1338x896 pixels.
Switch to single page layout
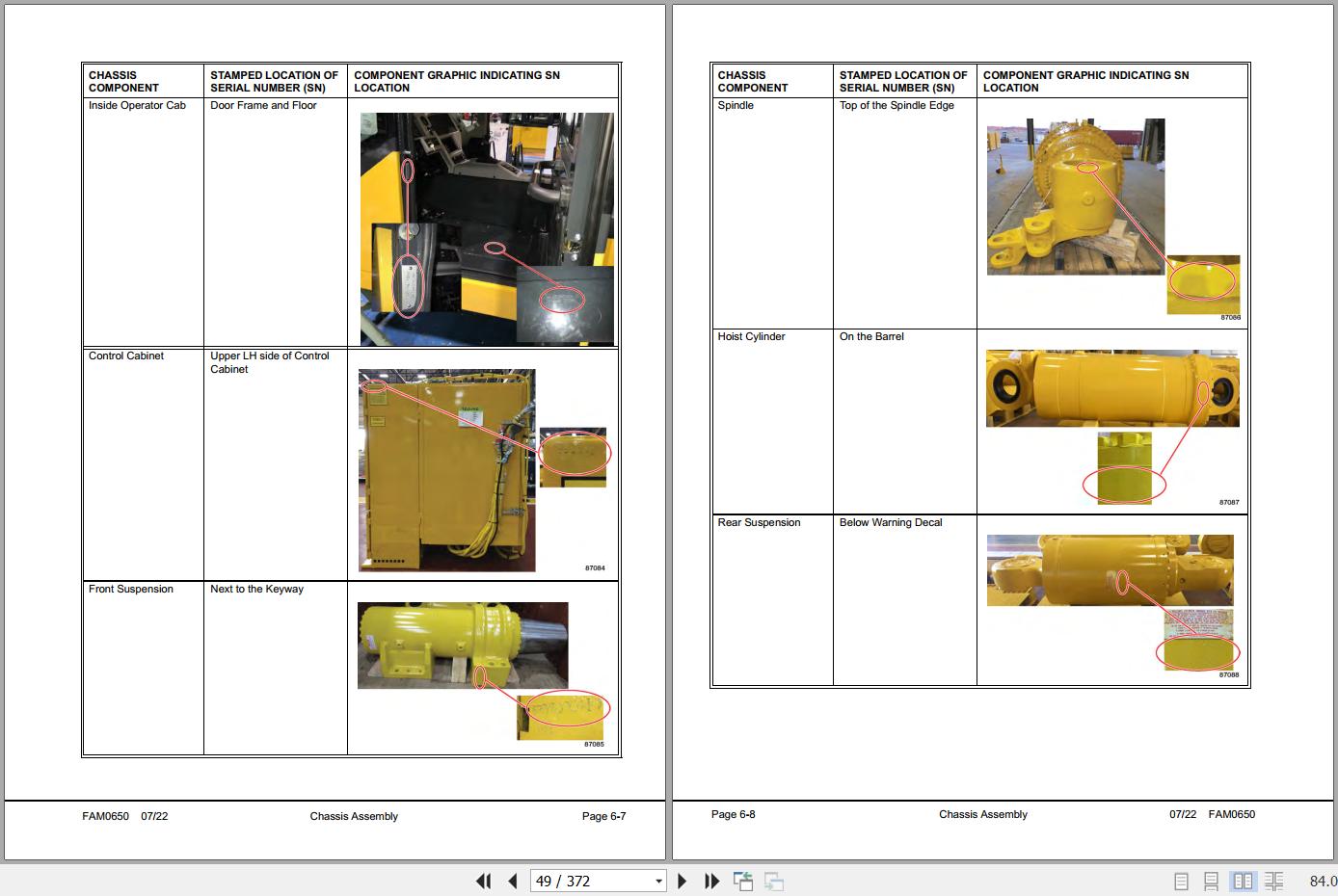(x=1182, y=881)
